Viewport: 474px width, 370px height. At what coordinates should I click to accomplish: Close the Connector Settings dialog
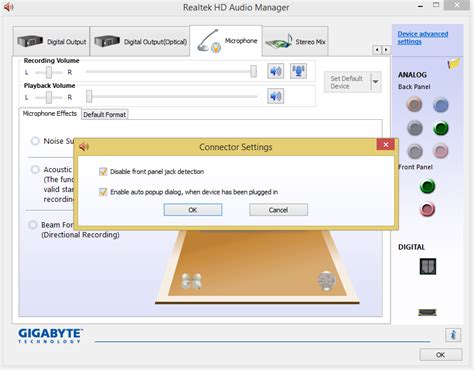pos(386,144)
